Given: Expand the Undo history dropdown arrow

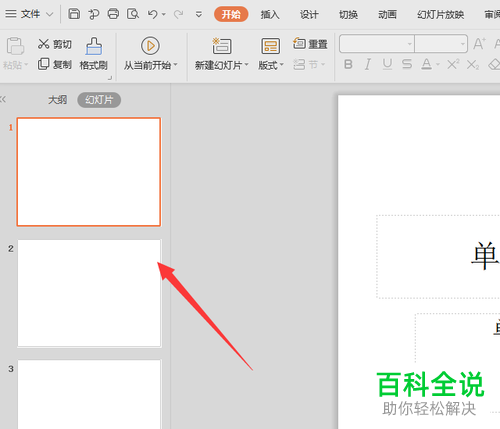Looking at the screenshot, I should click(164, 14).
